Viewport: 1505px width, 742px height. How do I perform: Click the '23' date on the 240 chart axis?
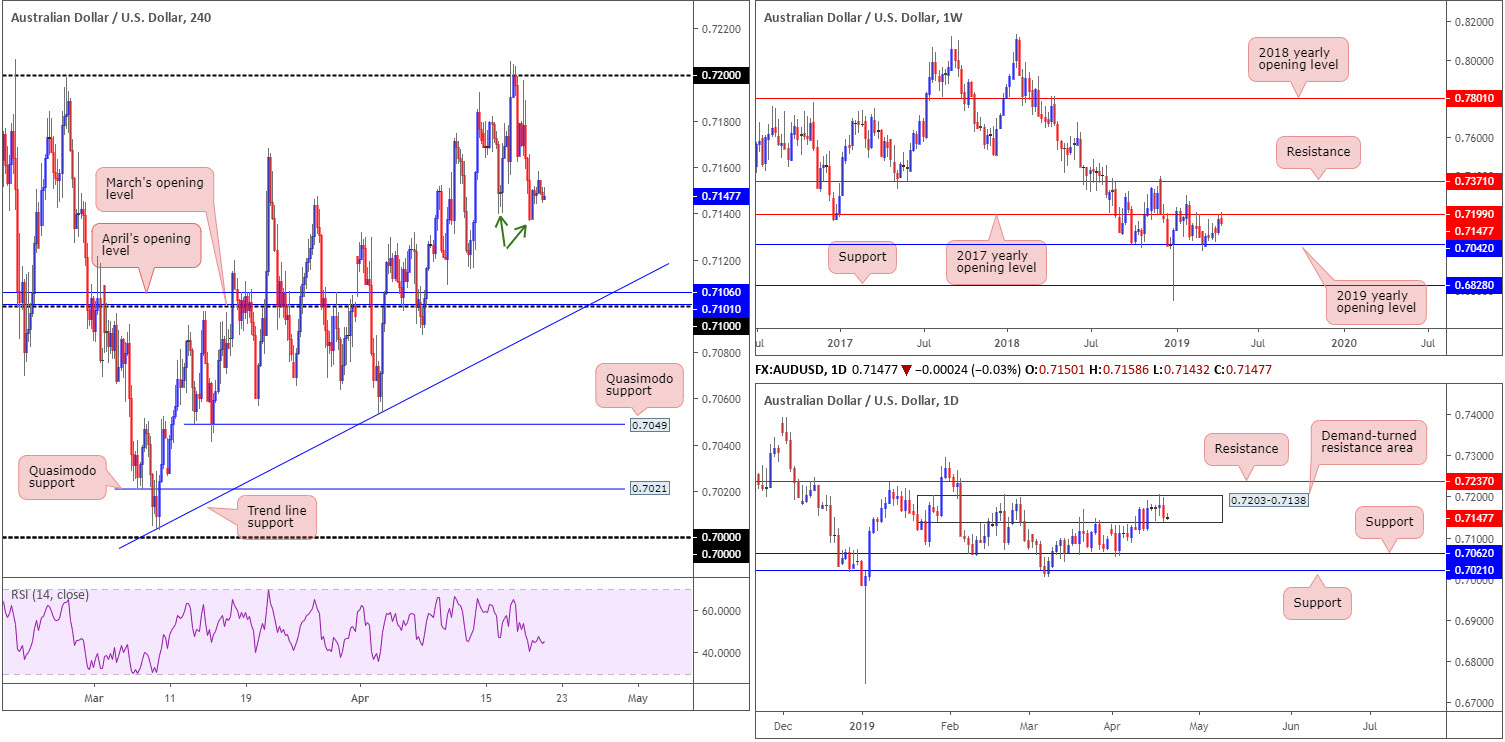(x=564, y=699)
